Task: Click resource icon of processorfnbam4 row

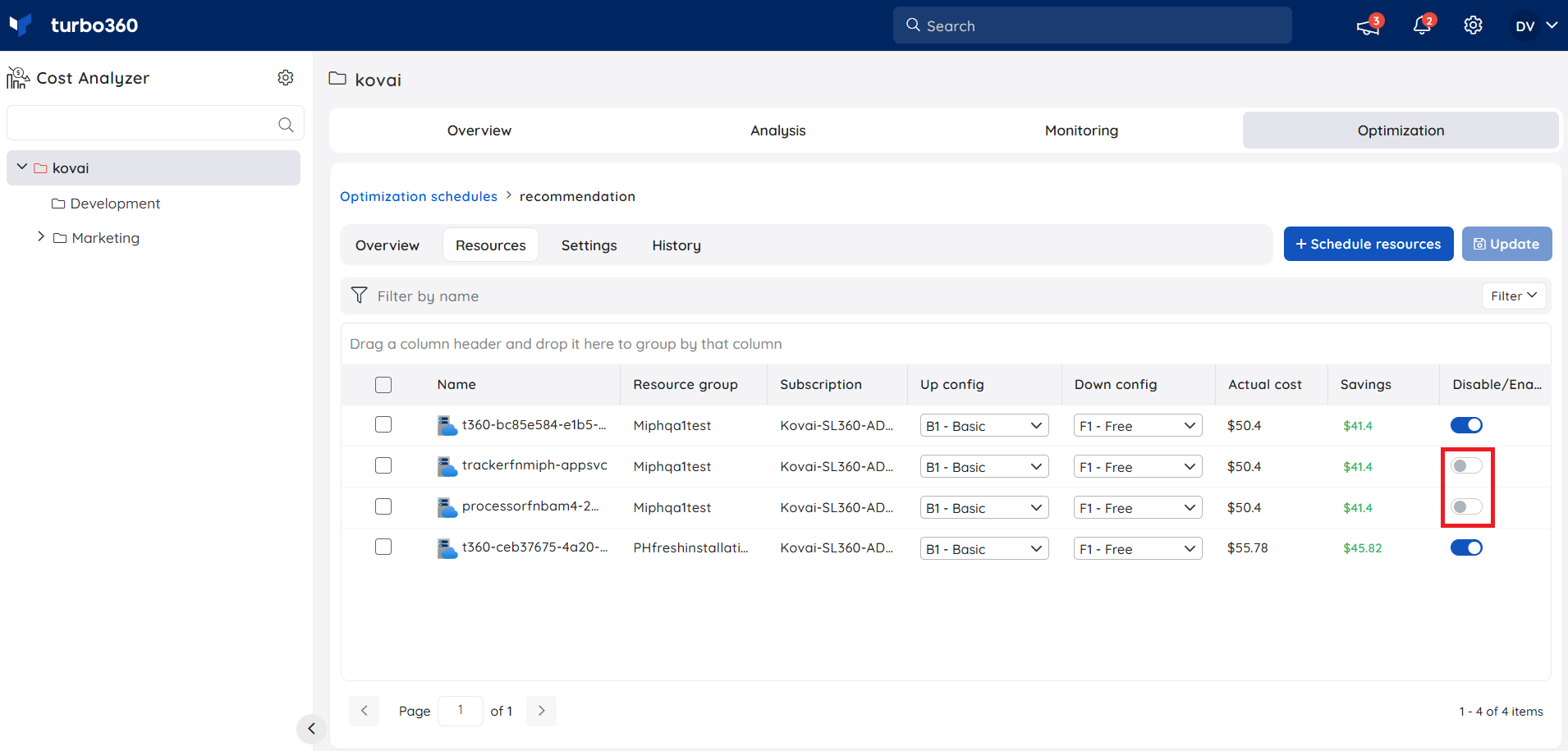Action: click(x=447, y=507)
